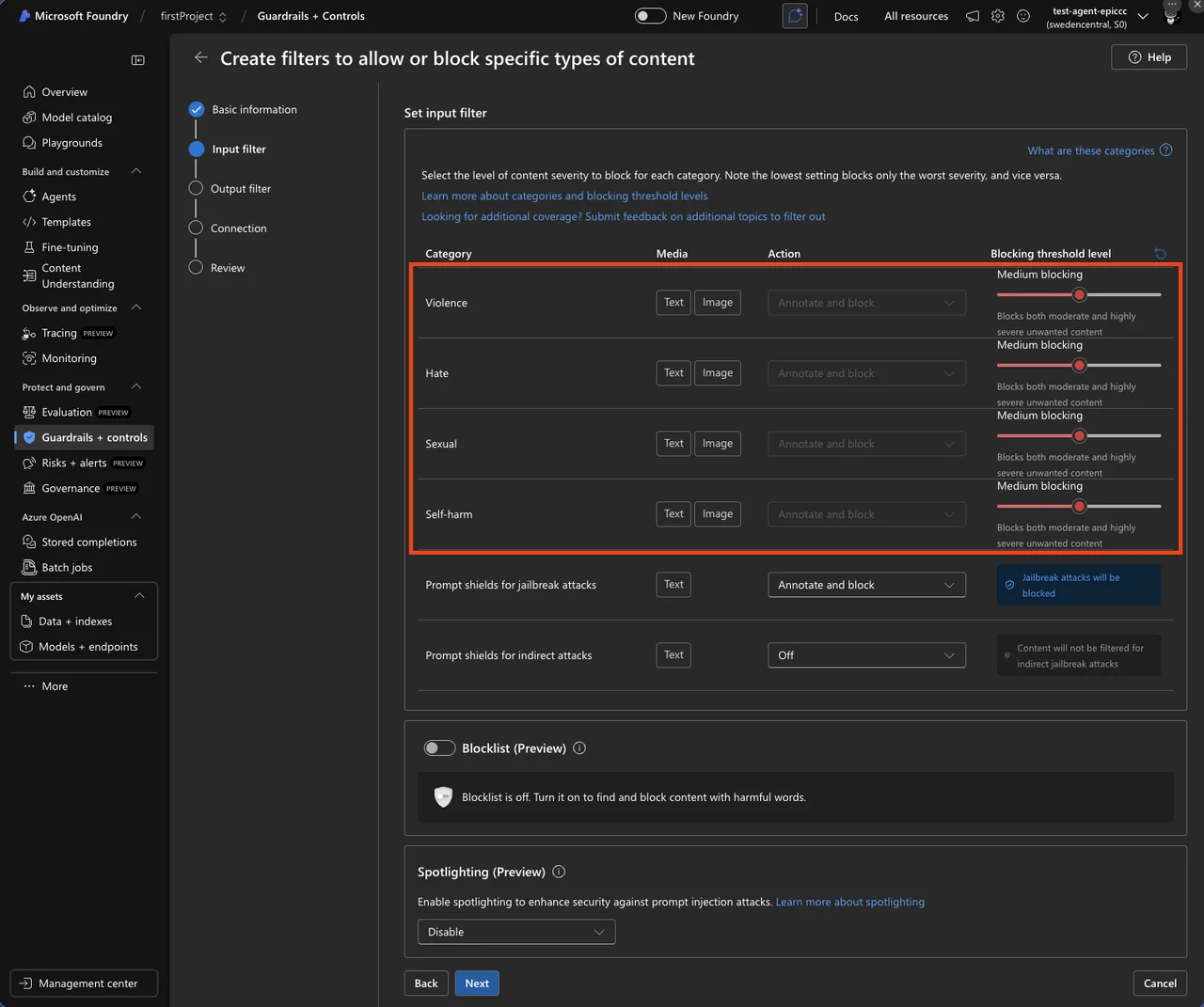The height and width of the screenshot is (1007, 1204).
Task: Click the Cancel button
Action: point(1160,983)
